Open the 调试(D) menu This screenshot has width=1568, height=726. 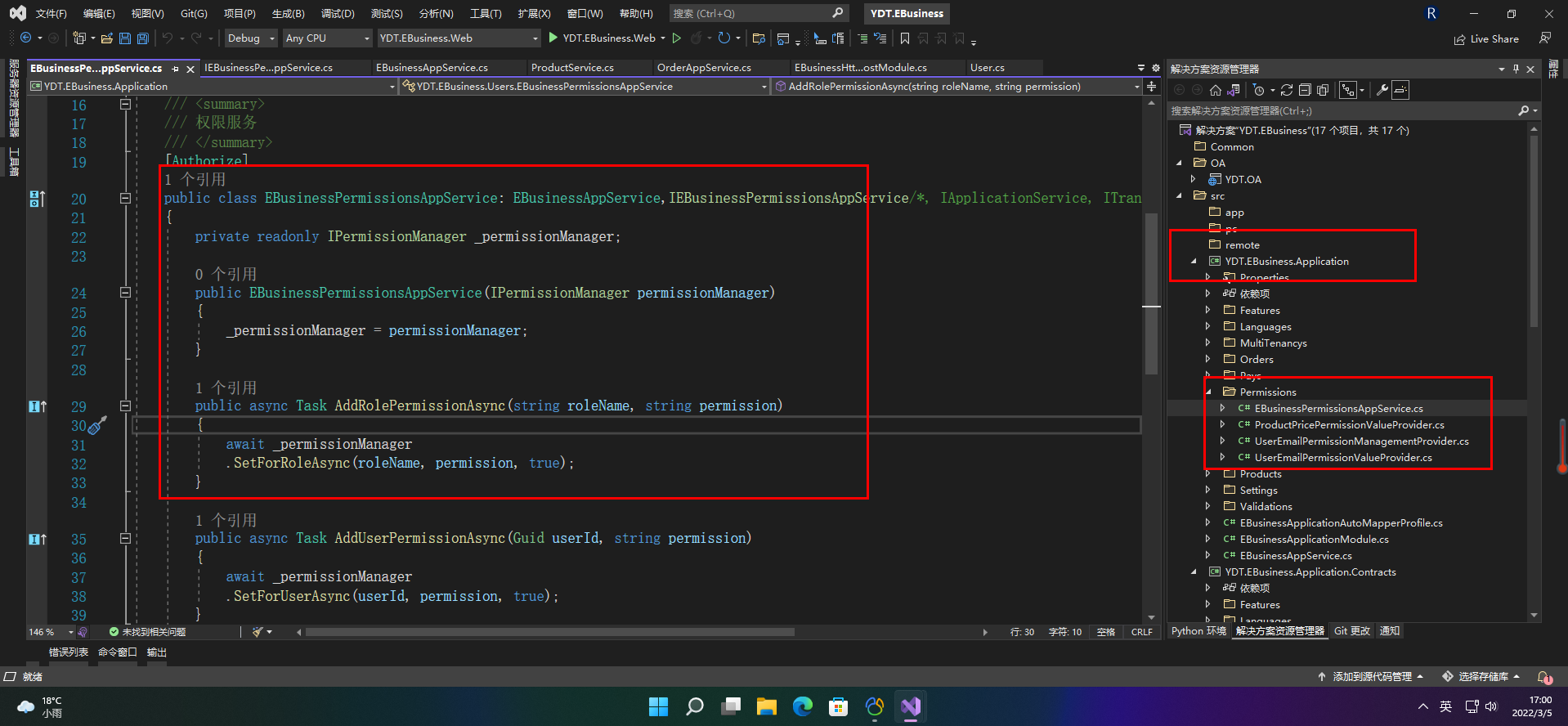338,13
